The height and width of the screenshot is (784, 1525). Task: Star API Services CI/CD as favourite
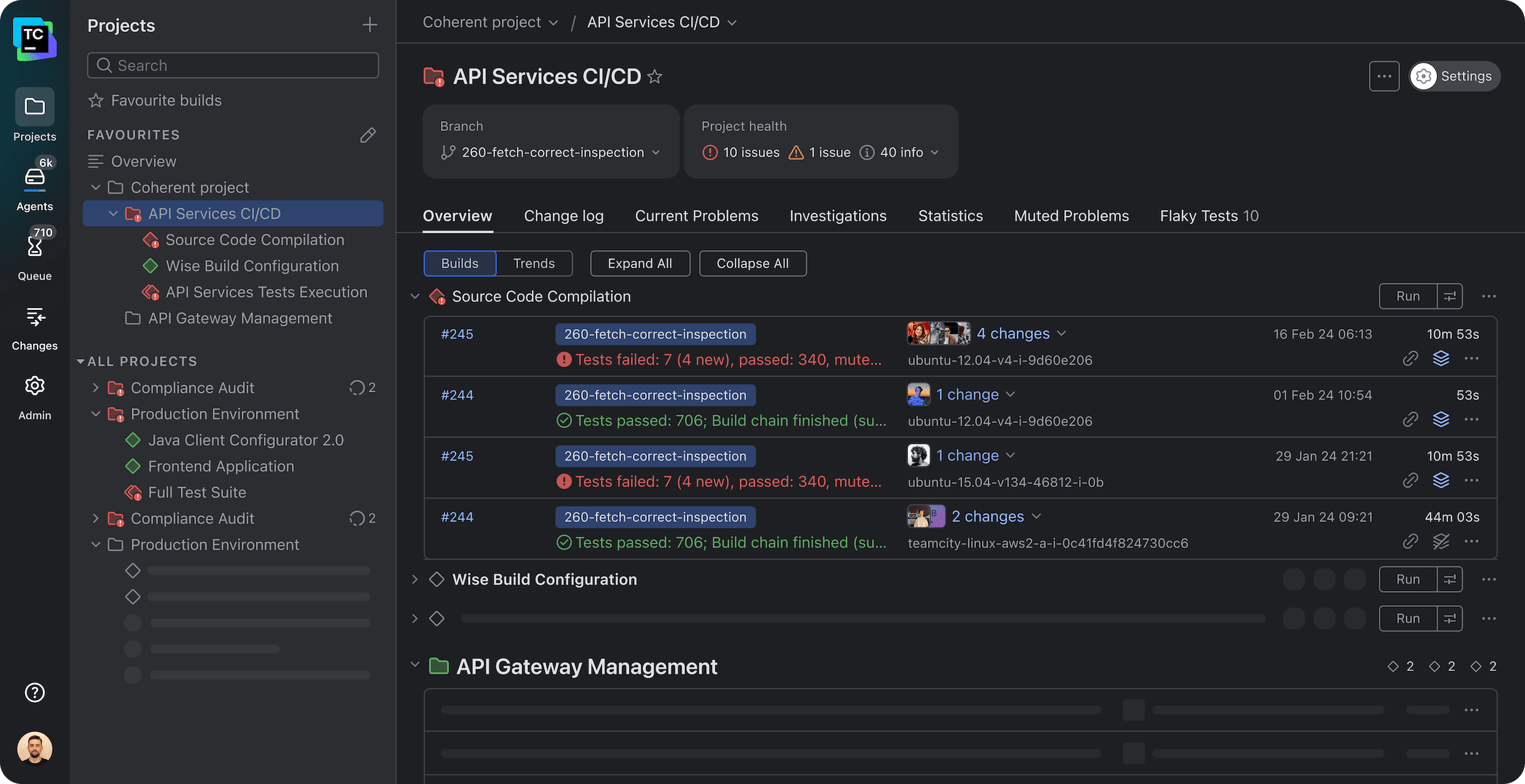655,77
